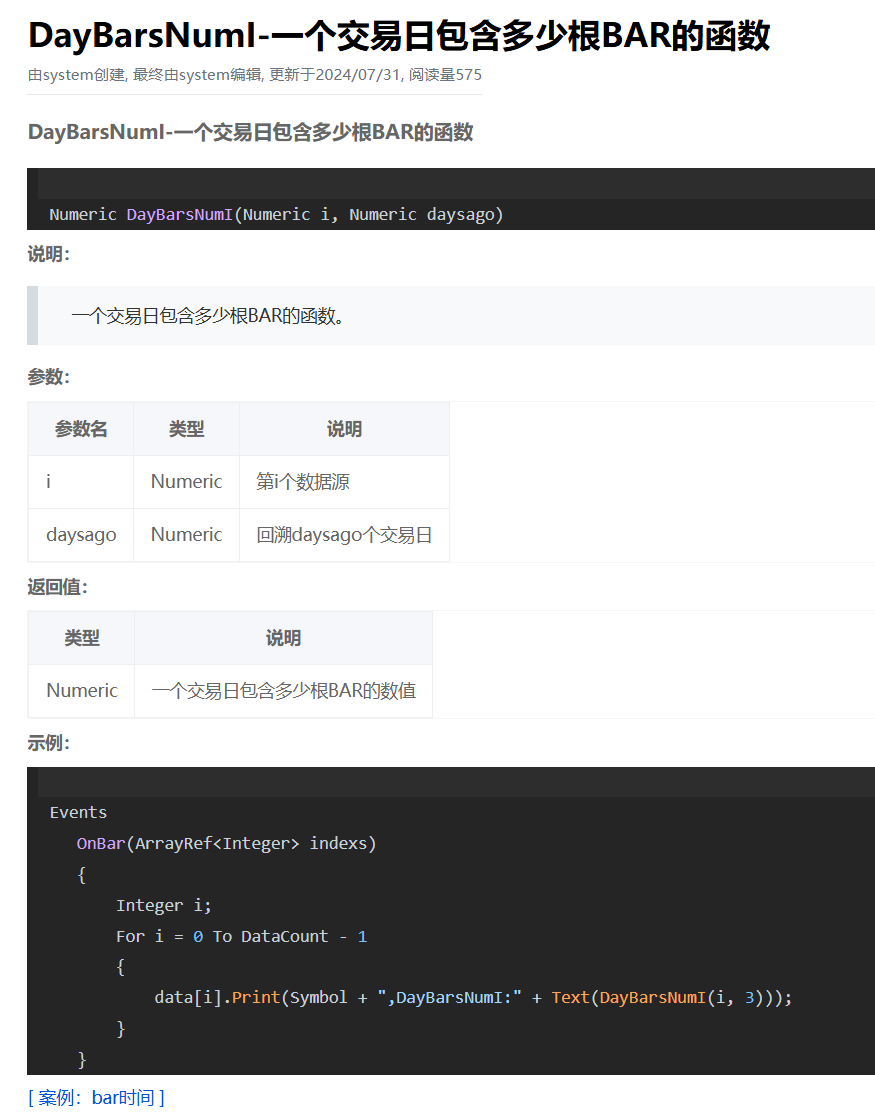Click the cell '第i个数据源'
This screenshot has width=875, height=1114.
(344, 482)
